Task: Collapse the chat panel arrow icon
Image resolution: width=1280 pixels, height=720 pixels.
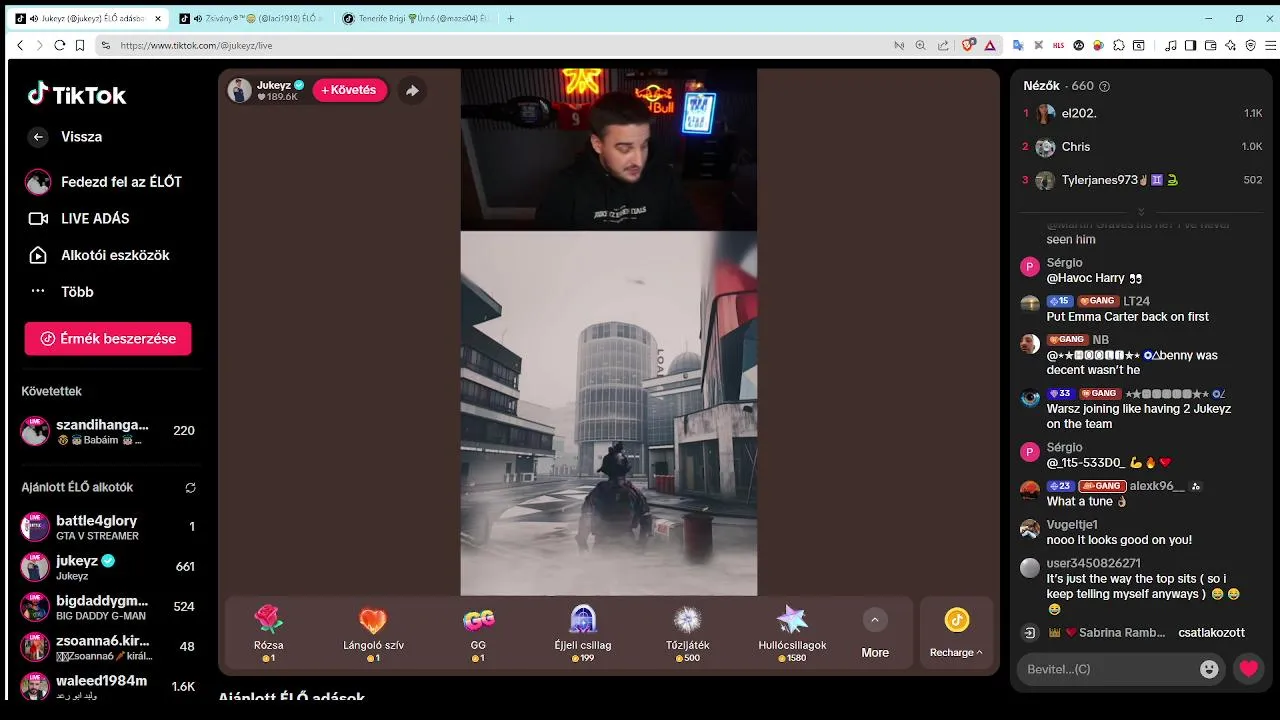Action: (1029, 633)
